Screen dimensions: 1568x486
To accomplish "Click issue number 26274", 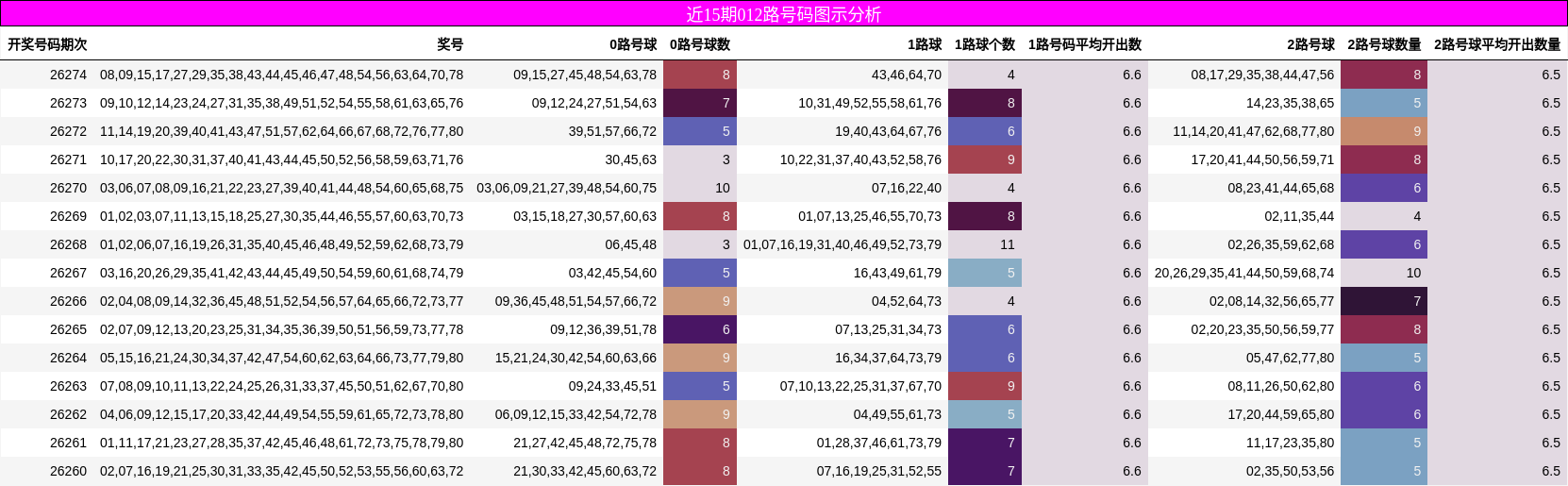I will 68,75.
